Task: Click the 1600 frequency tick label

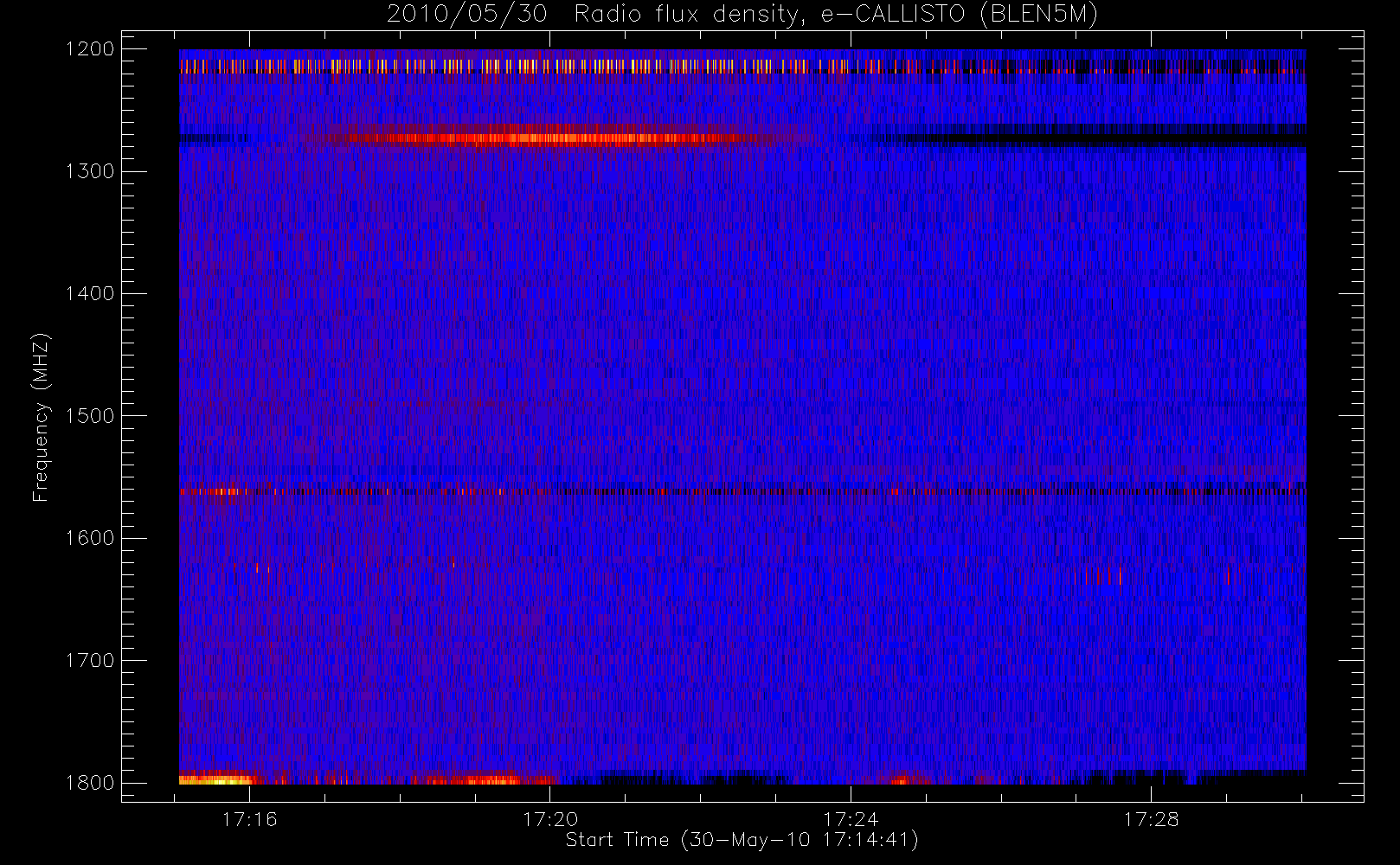Action: pos(90,538)
